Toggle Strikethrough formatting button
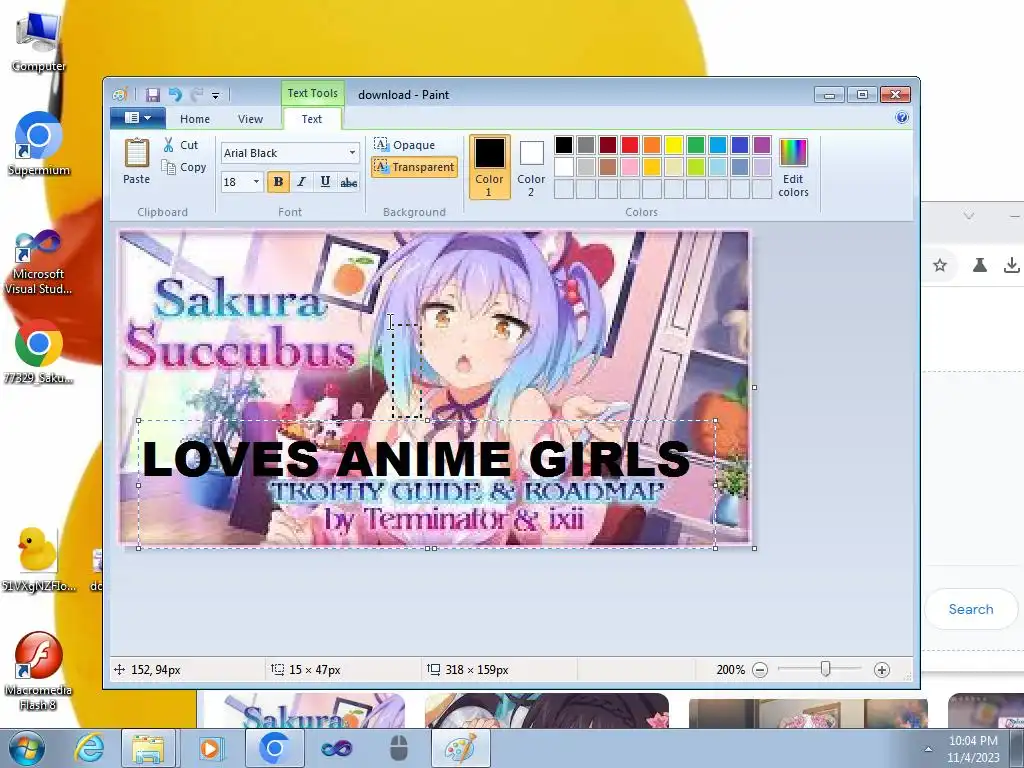This screenshot has width=1024, height=768. [349, 182]
